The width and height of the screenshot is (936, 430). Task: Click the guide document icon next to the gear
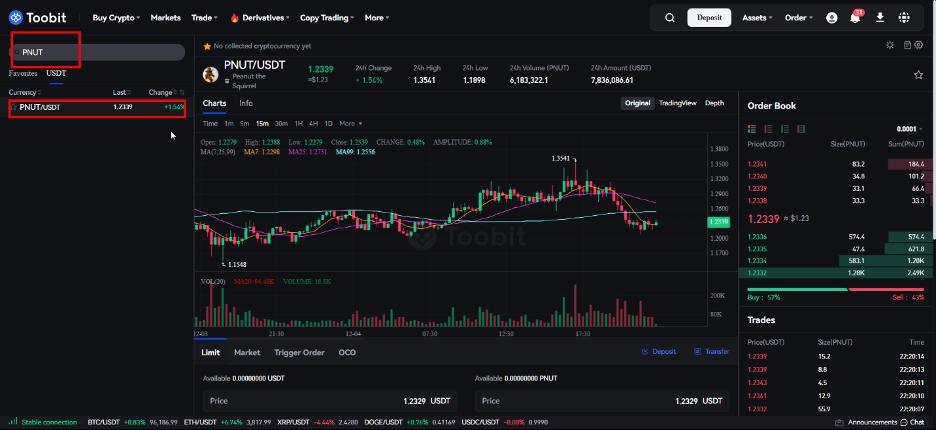[x=907, y=45]
